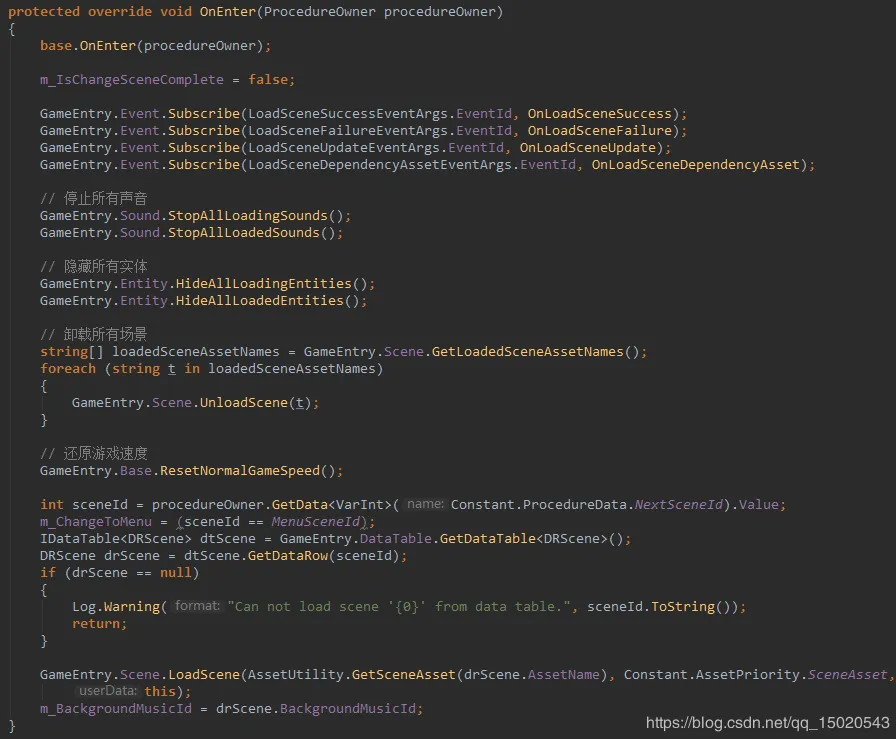The image size is (896, 739).
Task: Click the HideAllLoadingEntities method call
Action: click(263, 283)
